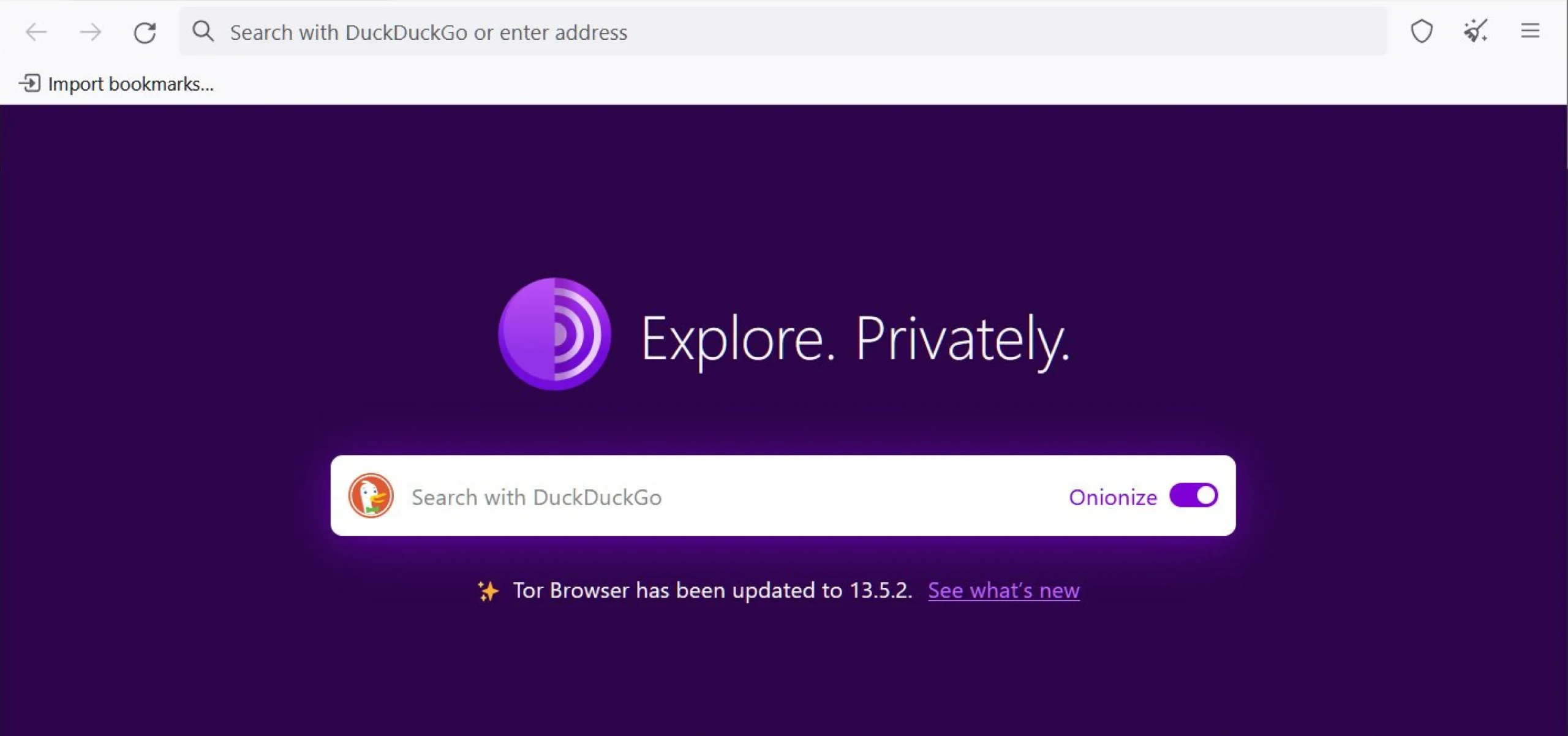1568x736 pixels.
Task: Open the See what's new link
Action: click(1003, 590)
